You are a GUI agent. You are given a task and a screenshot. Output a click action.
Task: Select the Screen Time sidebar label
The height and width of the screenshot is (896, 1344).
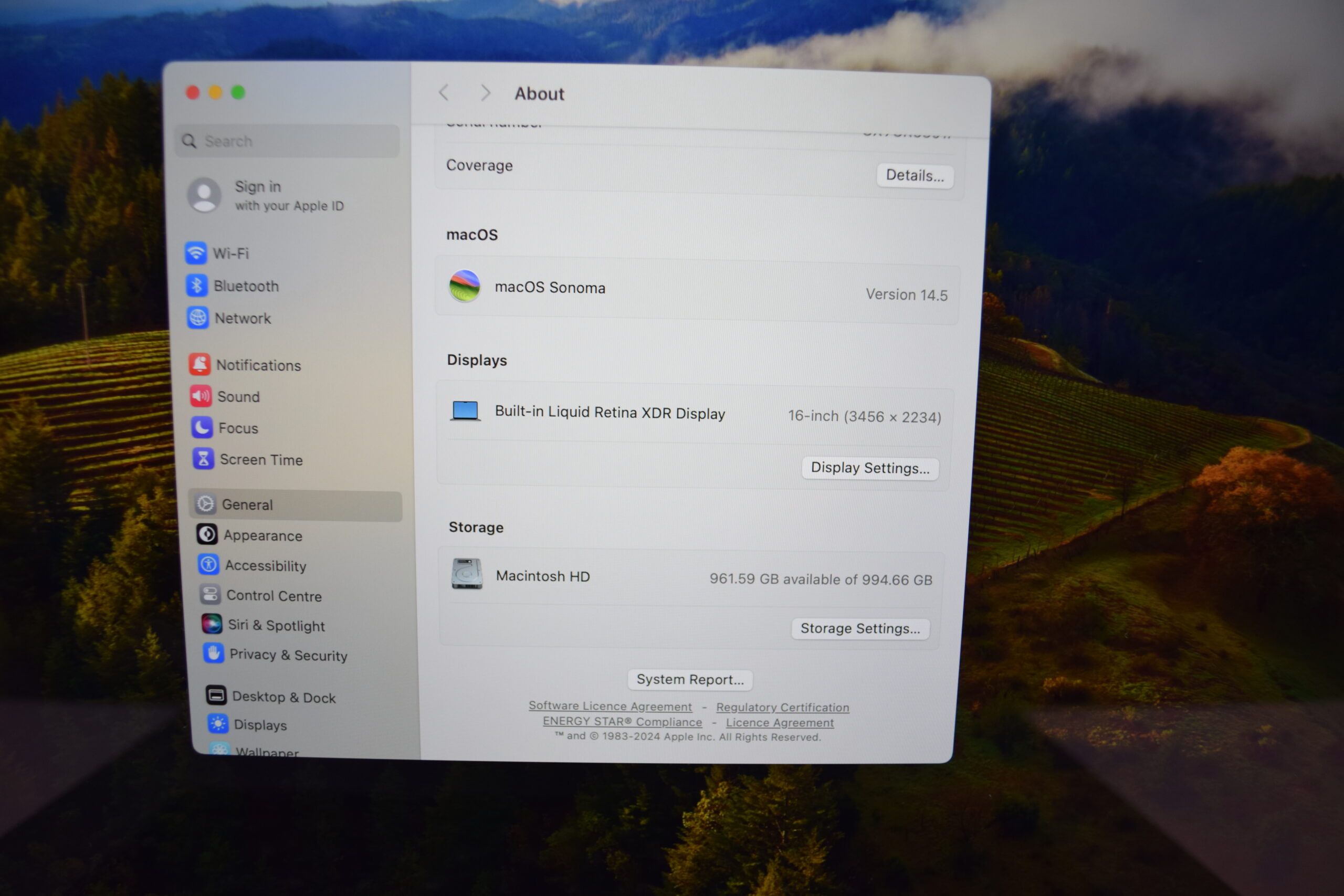[x=261, y=460]
